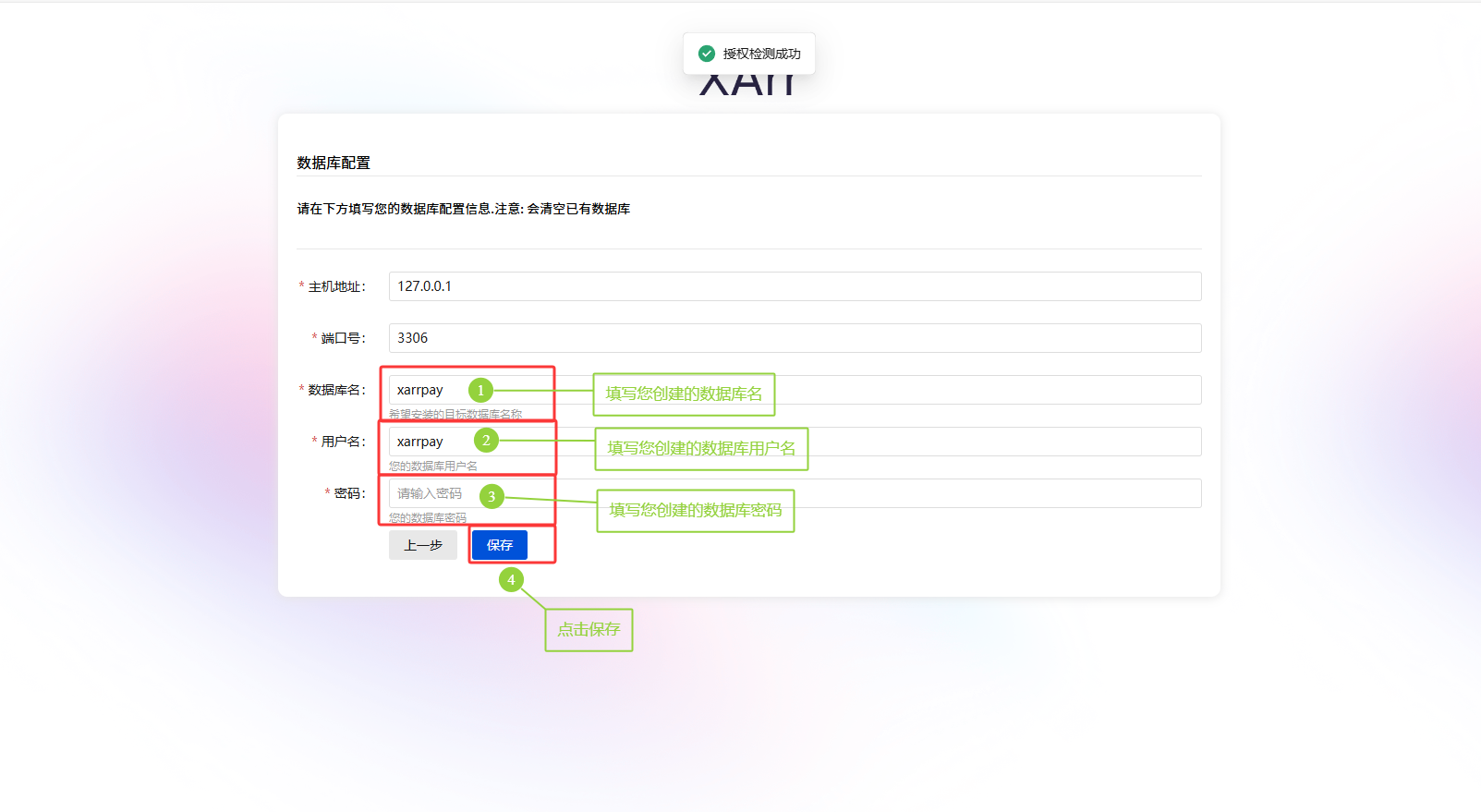Click the 填写您创建的数据库用户名 annotation box
This screenshot has width=1481, height=812.
coord(701,449)
